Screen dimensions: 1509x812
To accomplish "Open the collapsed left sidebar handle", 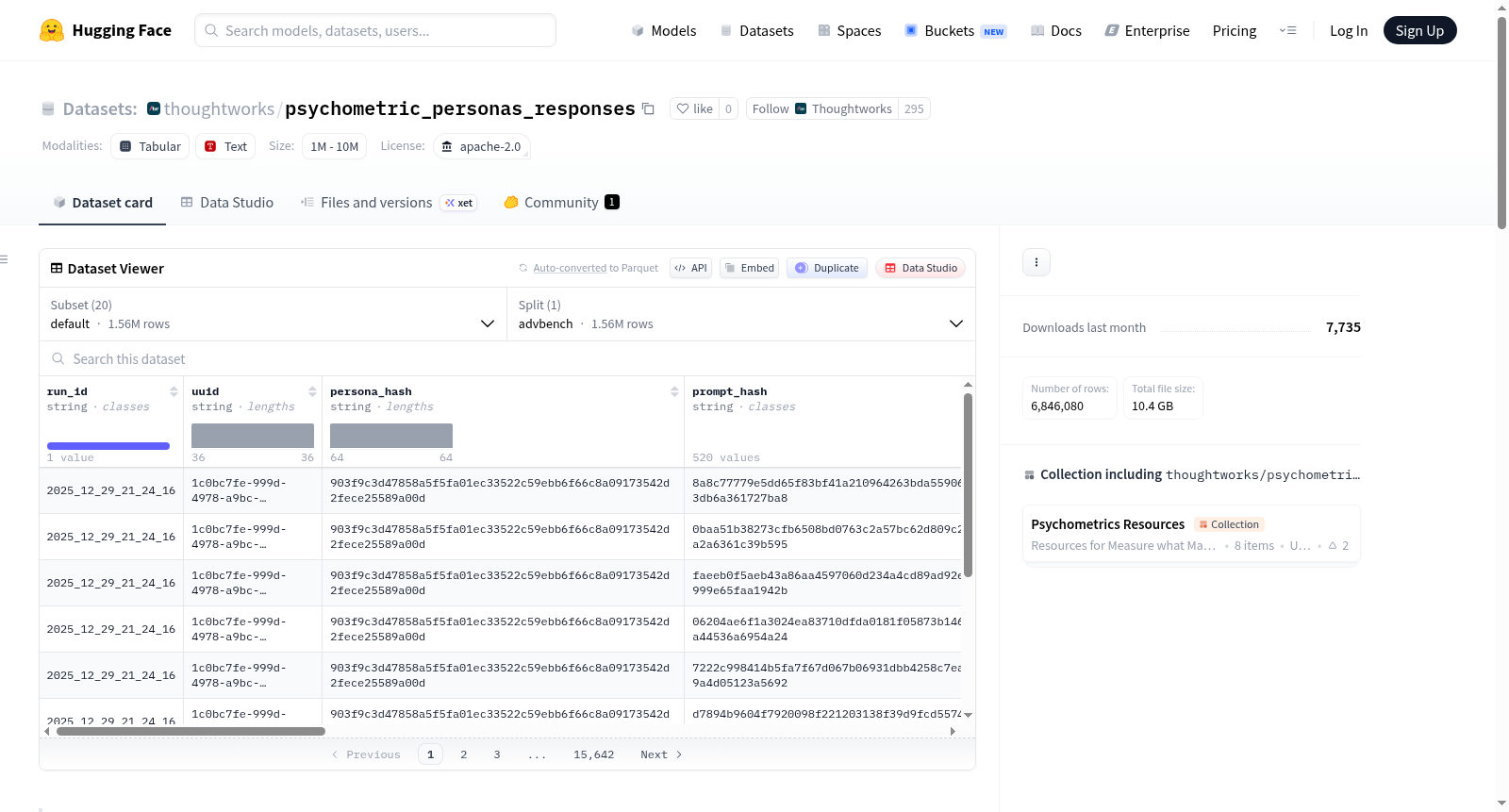I will [4, 259].
